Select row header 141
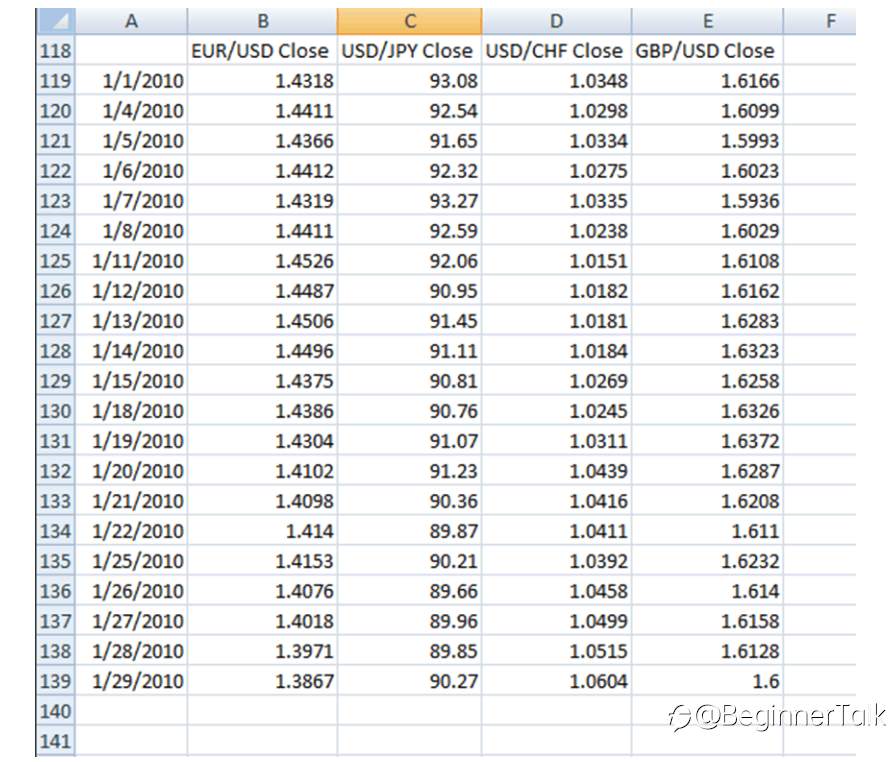 pos(55,741)
